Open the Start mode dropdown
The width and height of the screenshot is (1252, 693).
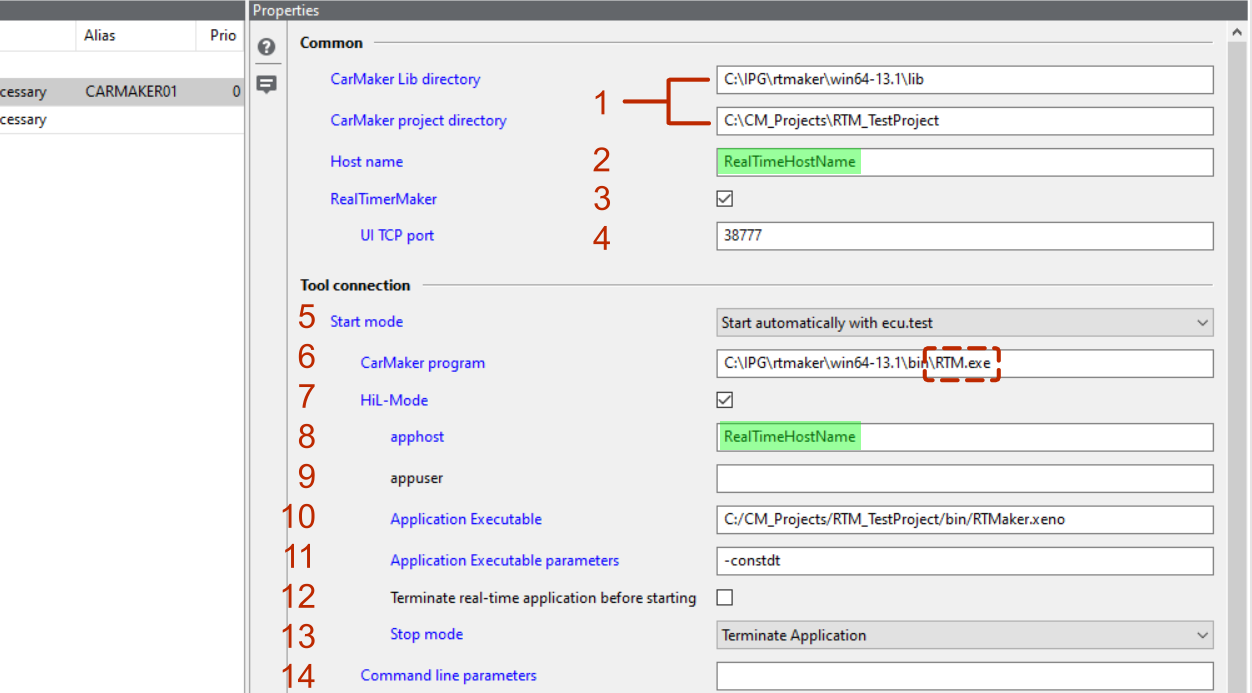965,322
